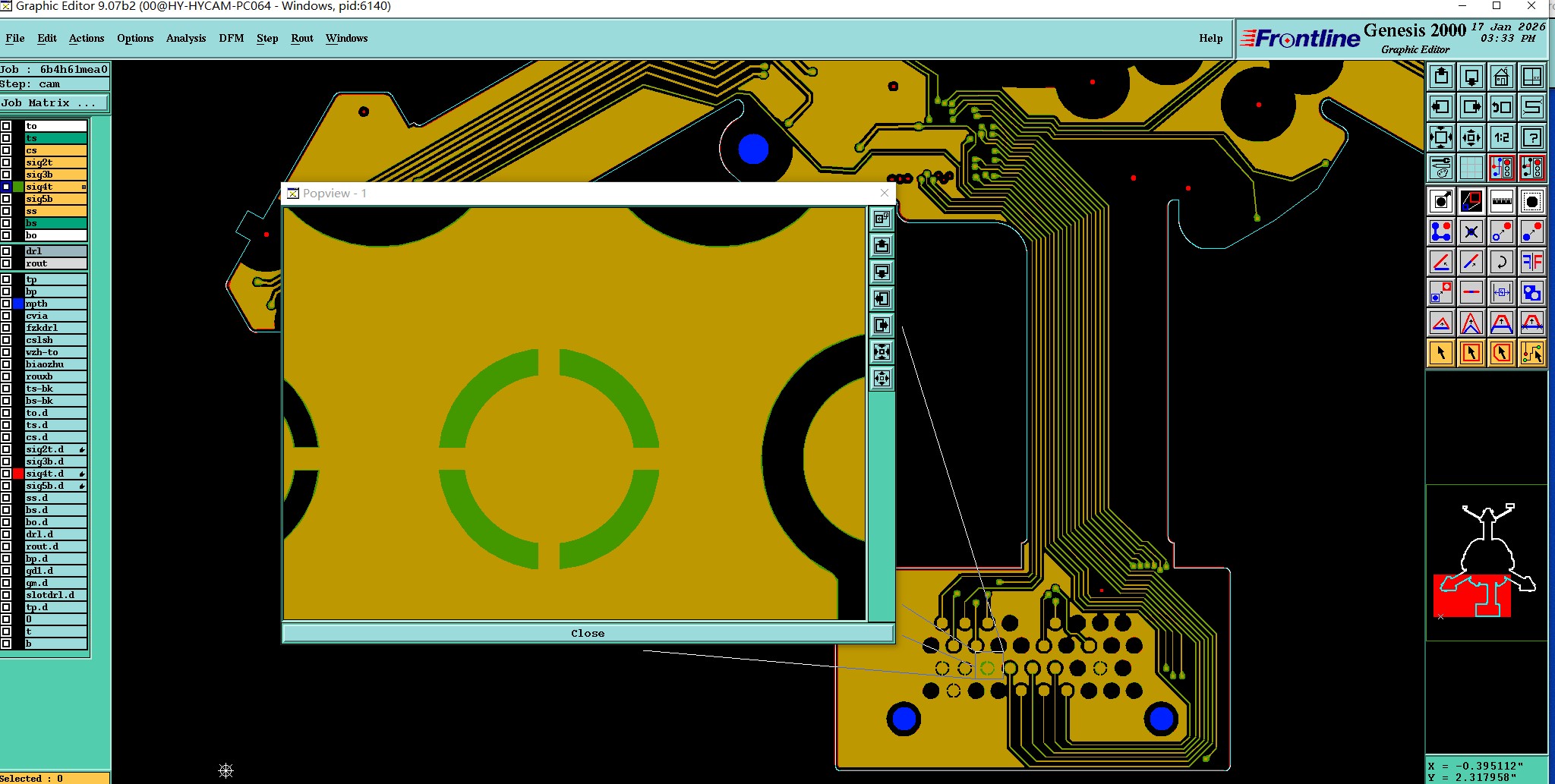
Task: Toggle checkbox for layer drl
Action: (x=6, y=251)
